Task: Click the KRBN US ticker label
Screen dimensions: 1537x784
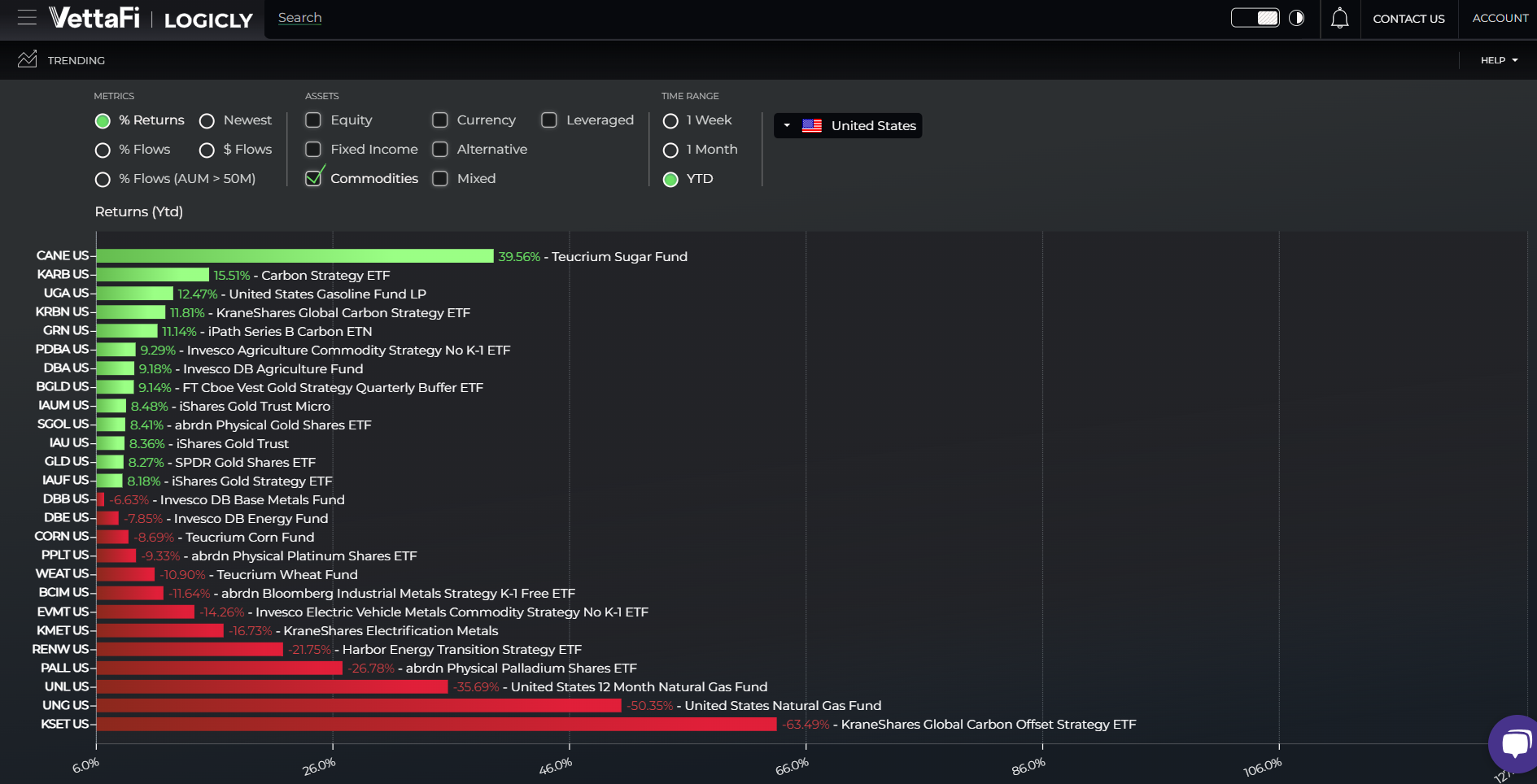Action: 62,311
